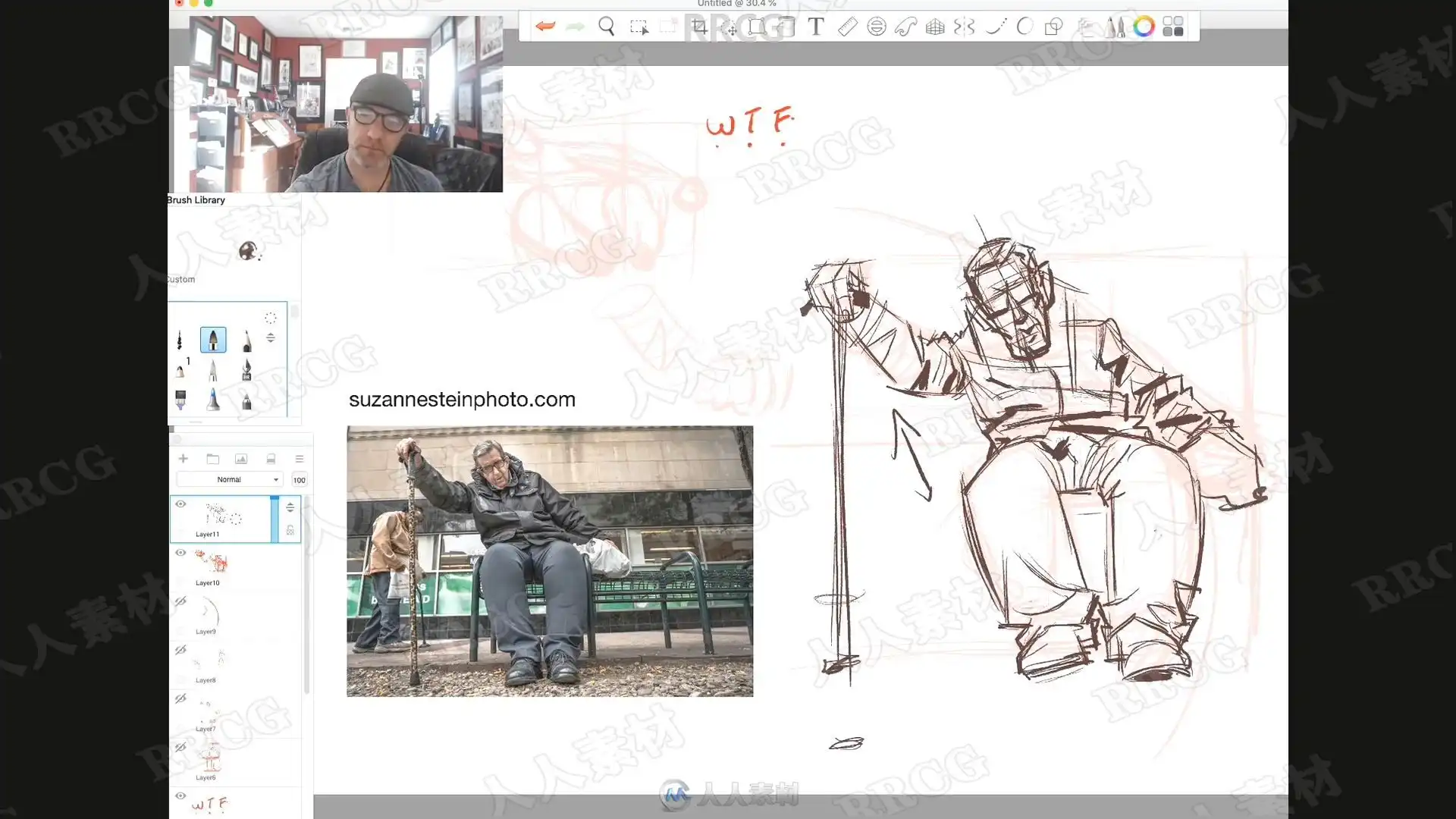Hide Layer11 using its eye icon
The width and height of the screenshot is (1456, 819).
[180, 504]
